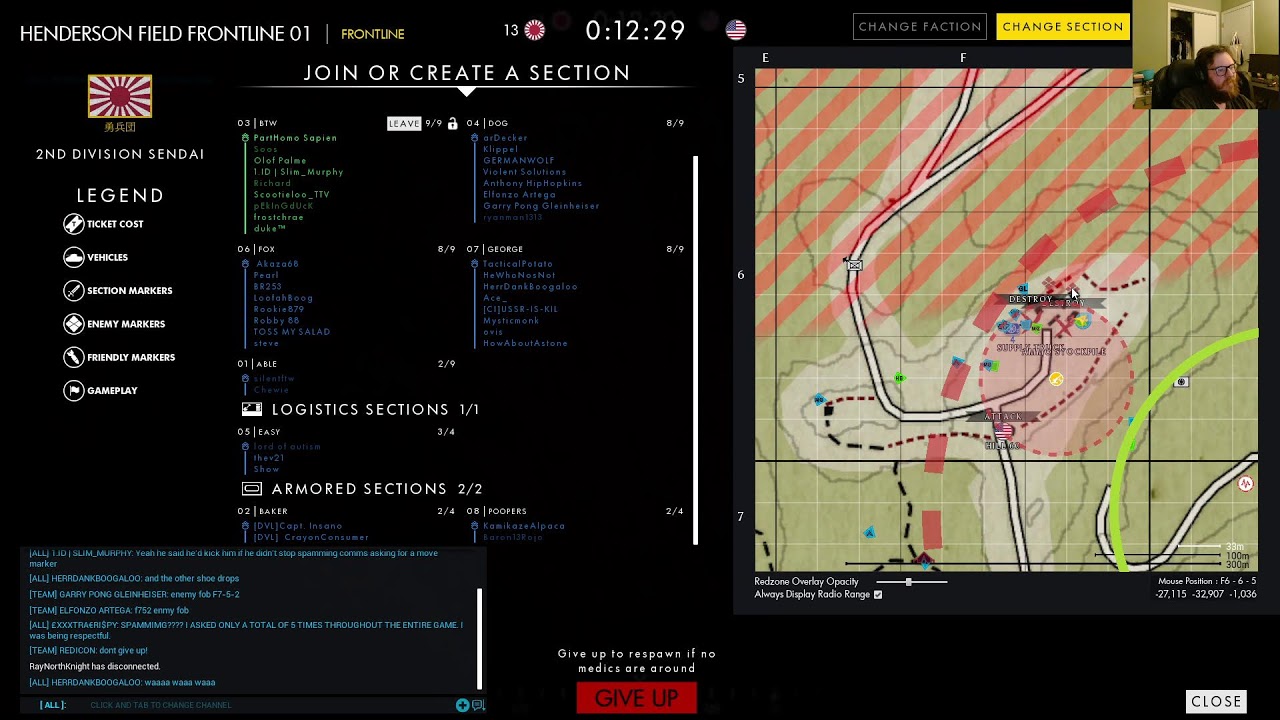Viewport: 1280px width, 720px height.
Task: Click the Japanese rising sun faction flag
Action: pyautogui.click(x=120, y=96)
